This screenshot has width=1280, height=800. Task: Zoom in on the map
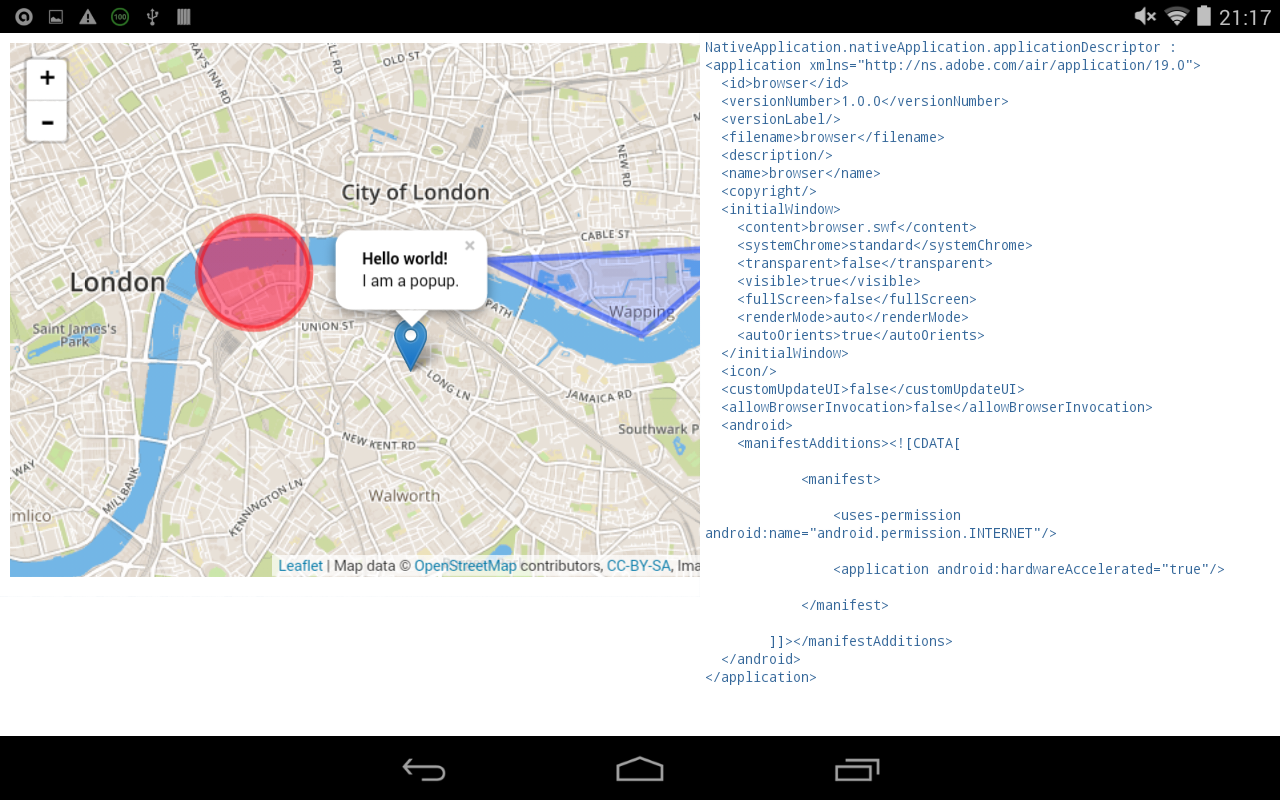pos(46,80)
